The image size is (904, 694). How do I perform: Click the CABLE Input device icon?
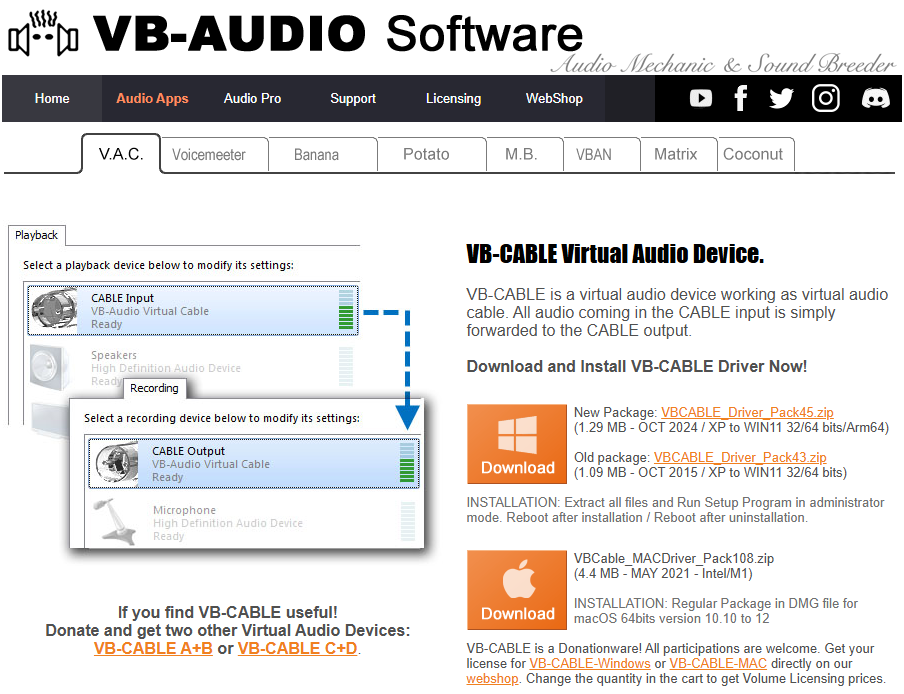[54, 310]
